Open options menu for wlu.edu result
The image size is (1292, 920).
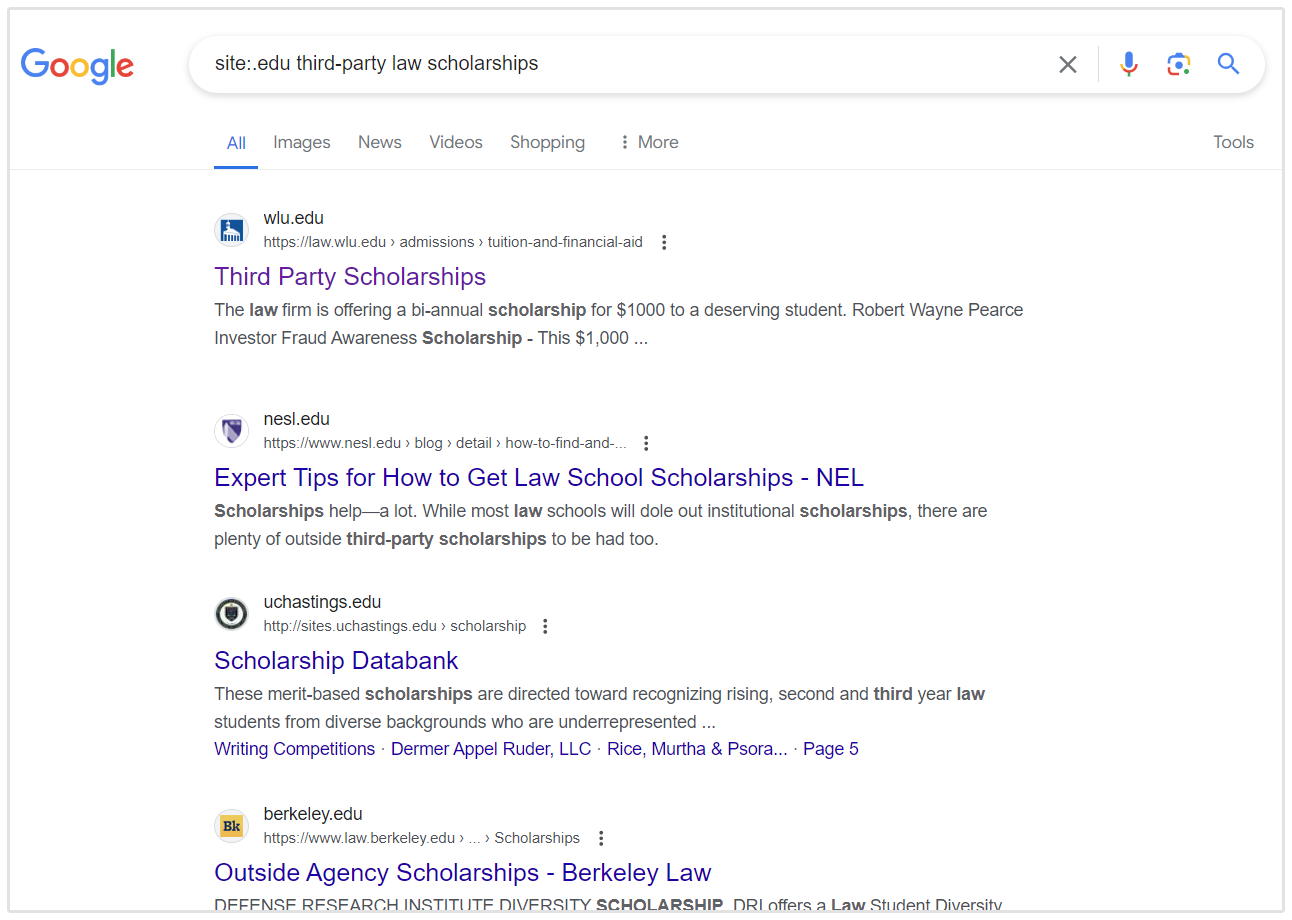[664, 242]
